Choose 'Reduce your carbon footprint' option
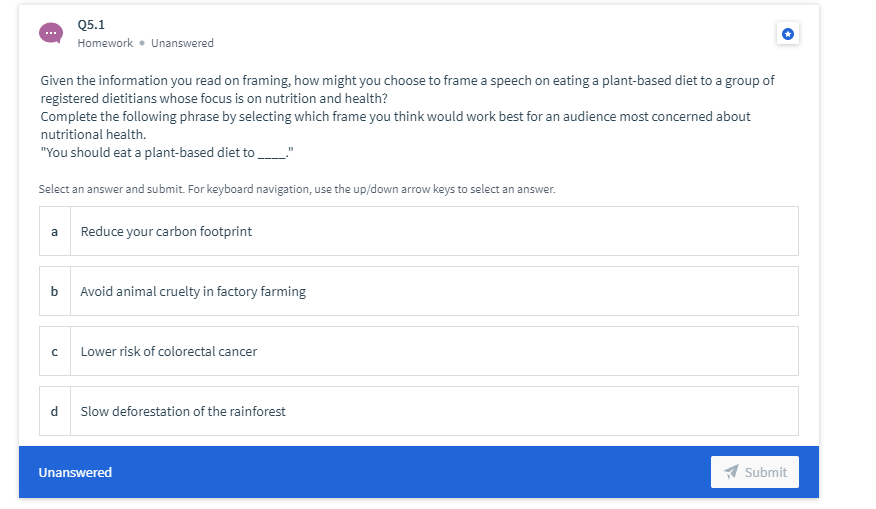The height and width of the screenshot is (509, 876). point(418,231)
